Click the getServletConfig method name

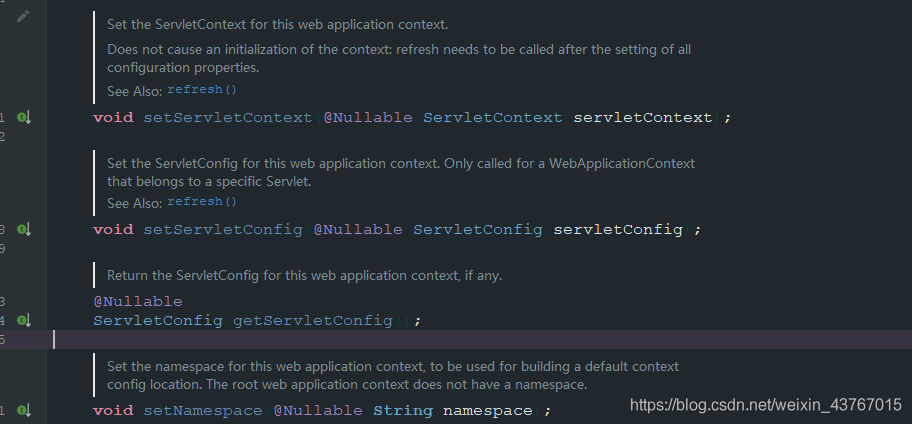(313, 320)
